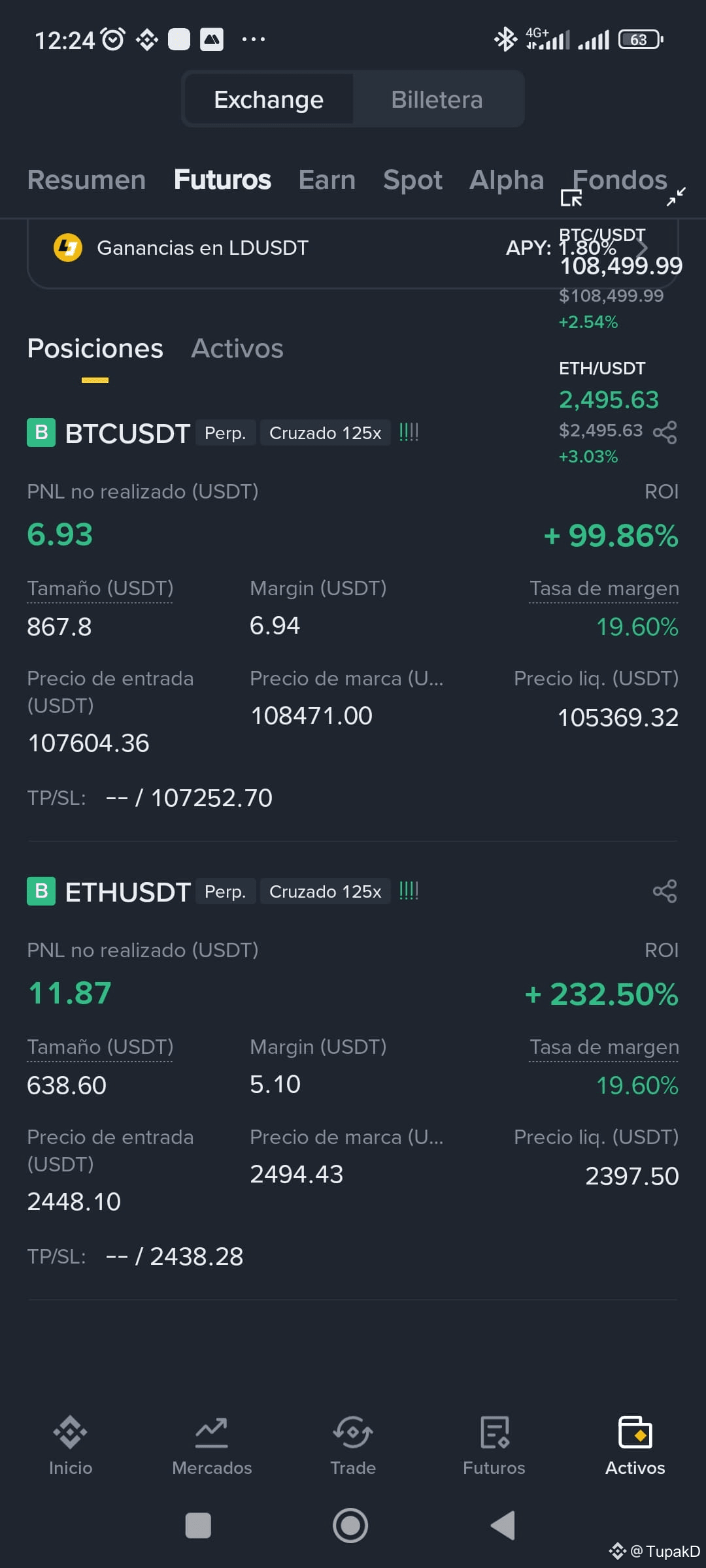
Task: Edit BTCUSDT TP/SL value 107252.70
Action: coord(212,798)
